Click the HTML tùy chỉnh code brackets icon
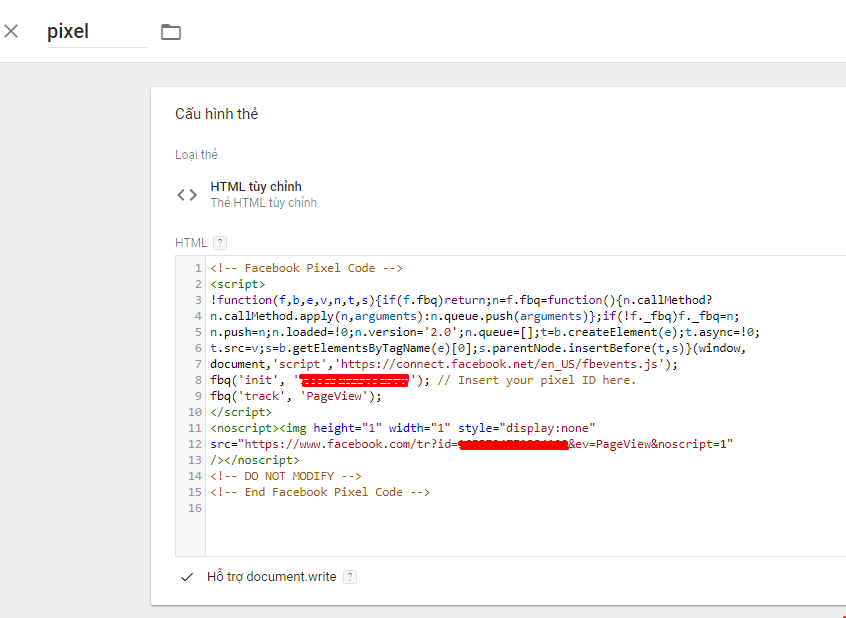846x618 pixels. (x=187, y=194)
